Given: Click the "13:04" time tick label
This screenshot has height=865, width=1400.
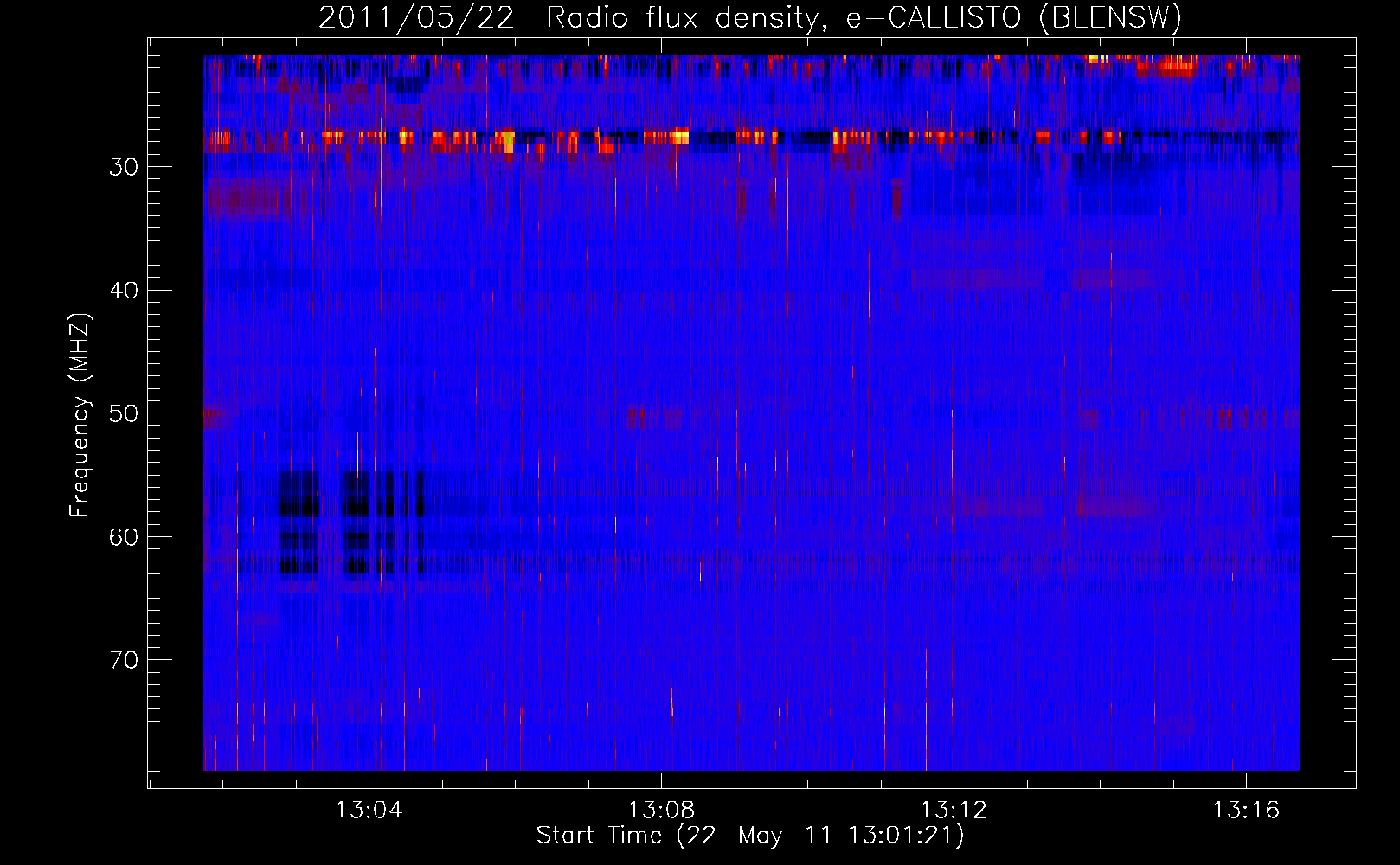Looking at the screenshot, I should coord(369,811).
